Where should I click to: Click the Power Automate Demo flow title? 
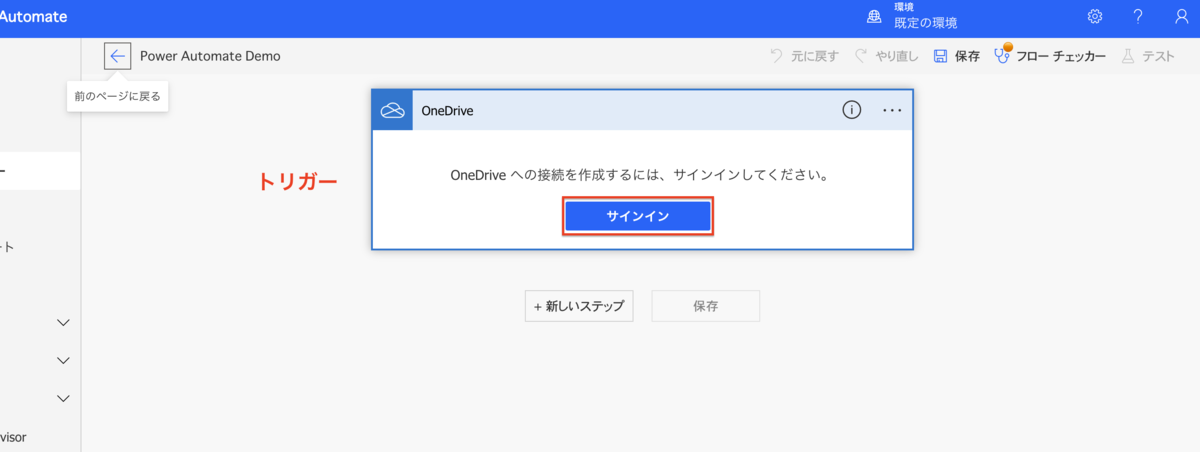pyautogui.click(x=210, y=56)
